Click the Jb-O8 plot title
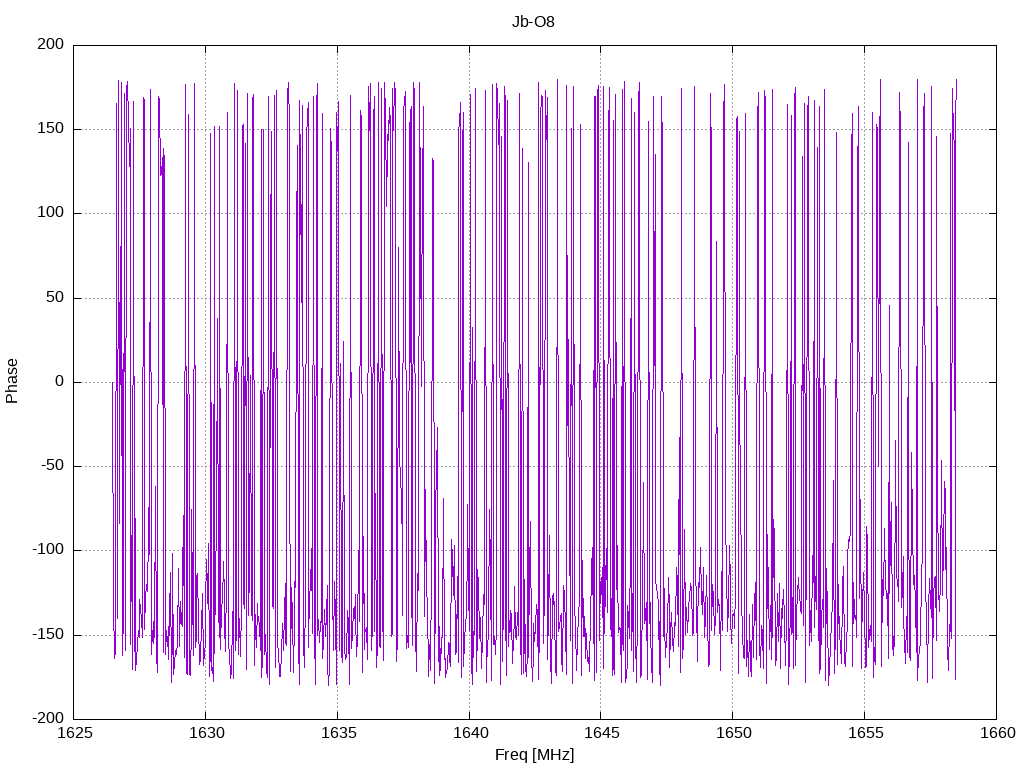Viewport: 1024px width, 768px height. [533, 22]
